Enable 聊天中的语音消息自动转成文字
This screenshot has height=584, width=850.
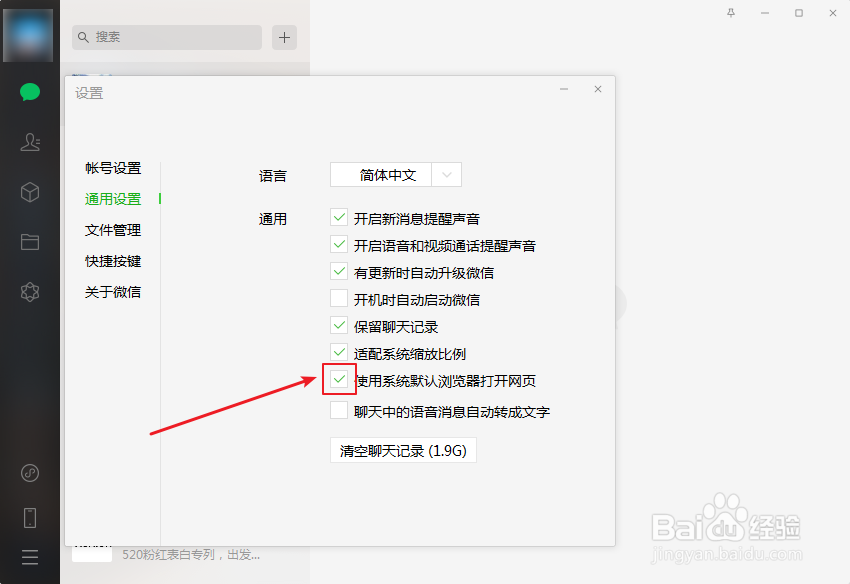(339, 411)
